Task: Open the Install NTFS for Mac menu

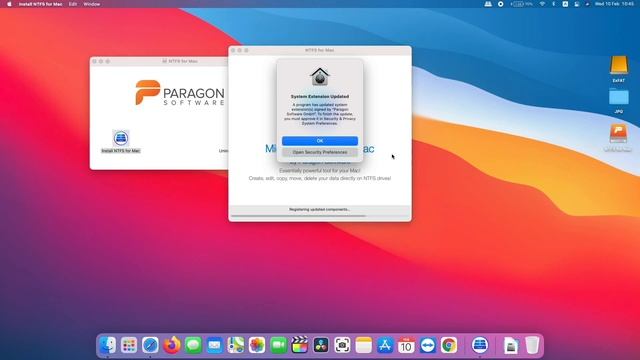Action: [40, 4]
